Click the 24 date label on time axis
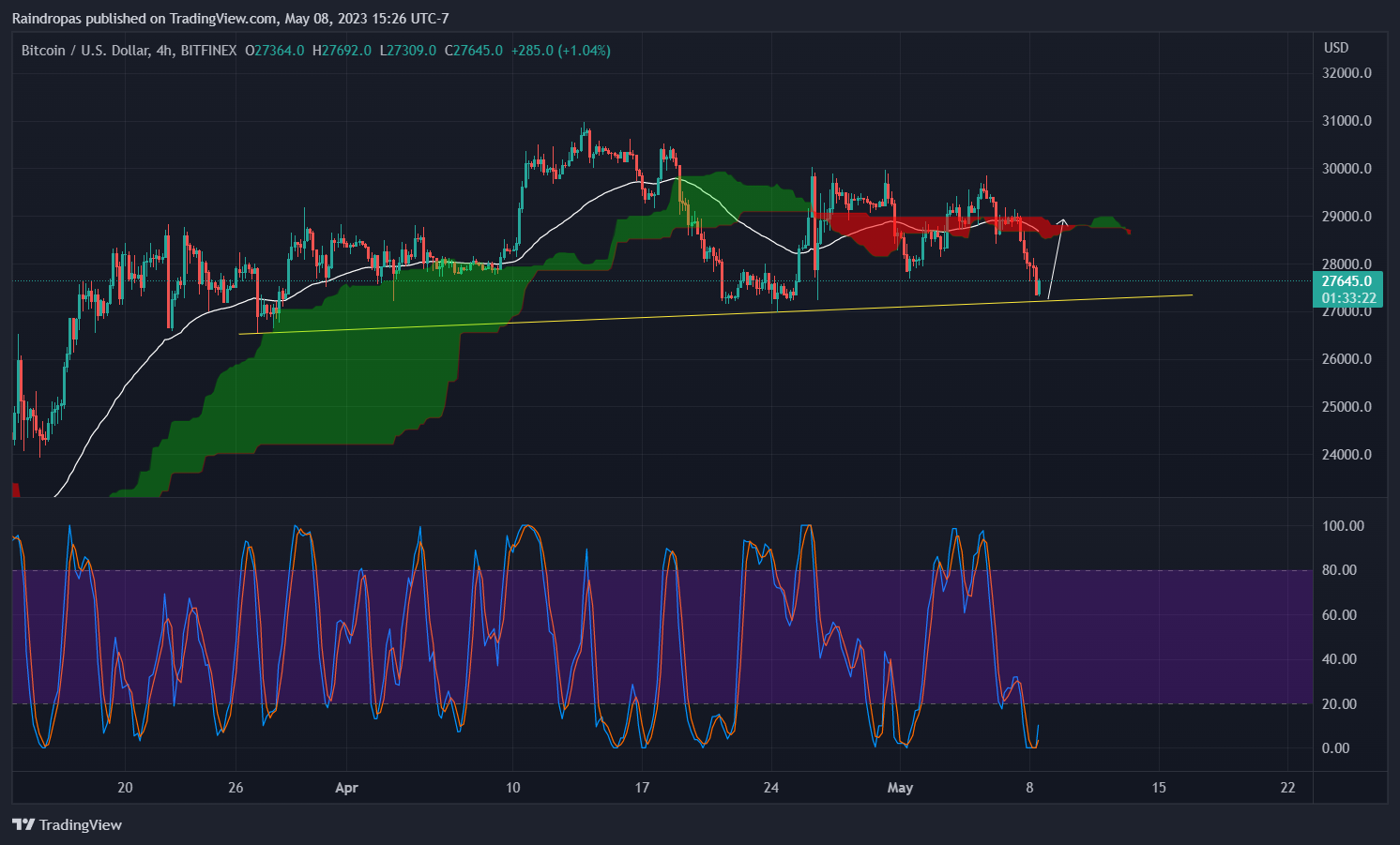Viewport: 1400px width, 845px height. [771, 788]
